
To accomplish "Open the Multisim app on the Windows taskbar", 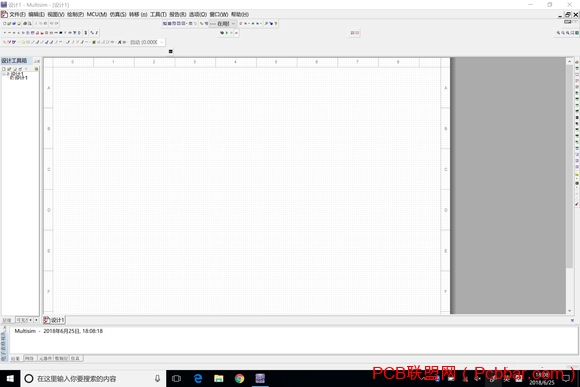I will tap(260, 378).
